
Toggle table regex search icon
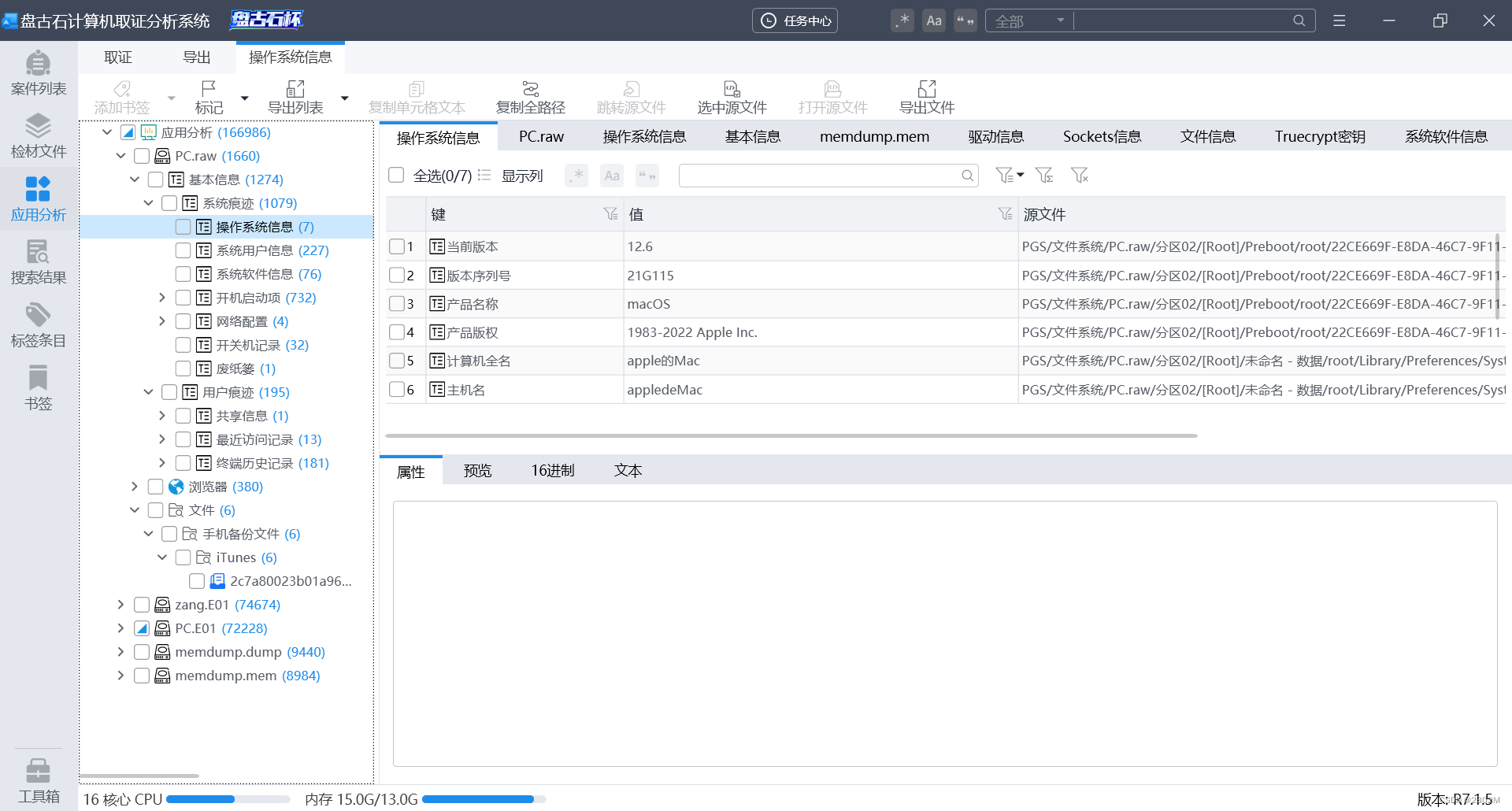point(576,176)
